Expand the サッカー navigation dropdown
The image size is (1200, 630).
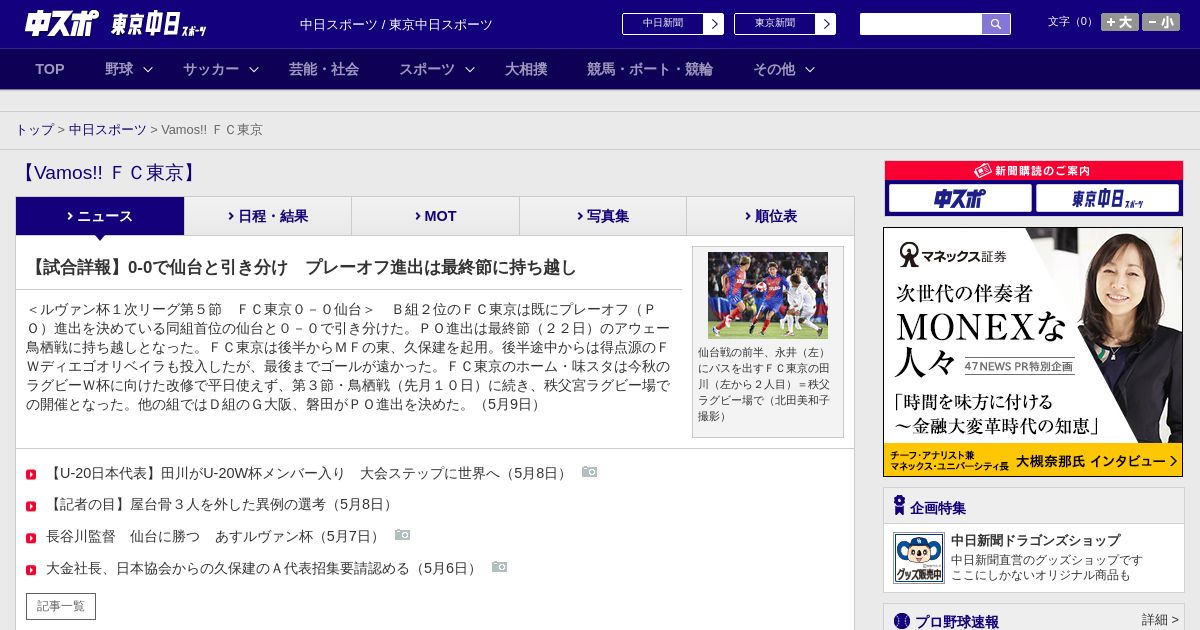(x=221, y=69)
